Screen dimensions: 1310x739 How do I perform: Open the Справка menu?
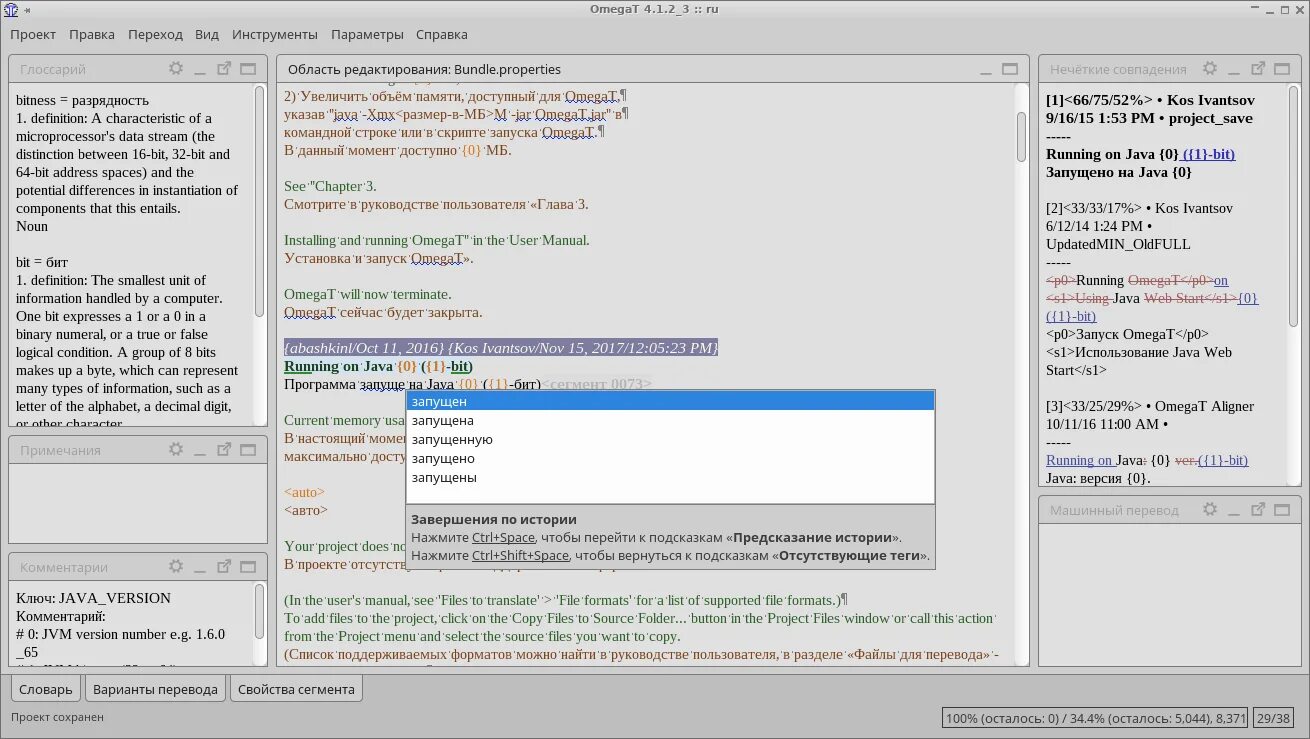(x=441, y=34)
